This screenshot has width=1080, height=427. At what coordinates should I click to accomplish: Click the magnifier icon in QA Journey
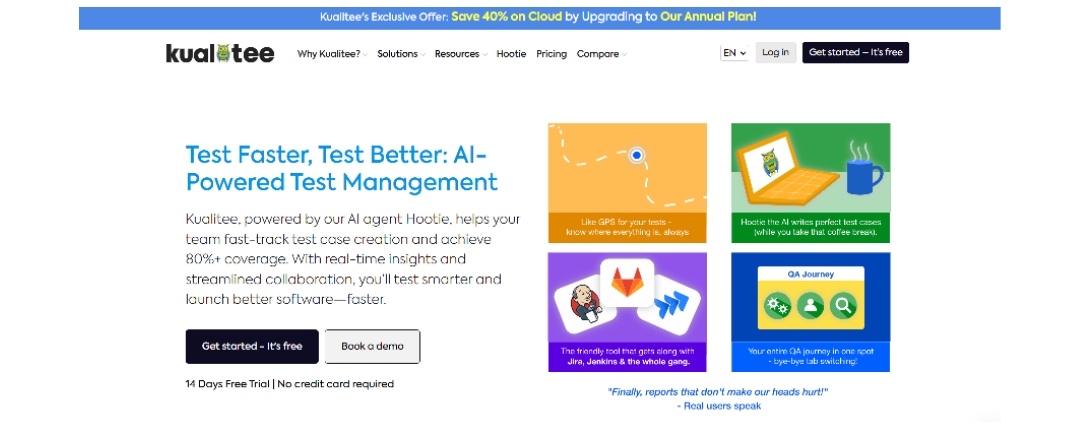click(844, 307)
